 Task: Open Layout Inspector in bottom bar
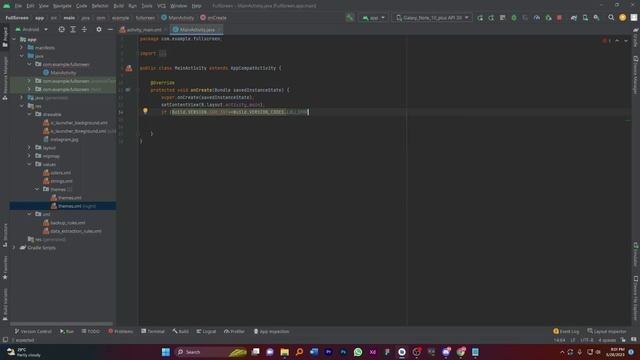pyautogui.click(x=607, y=331)
